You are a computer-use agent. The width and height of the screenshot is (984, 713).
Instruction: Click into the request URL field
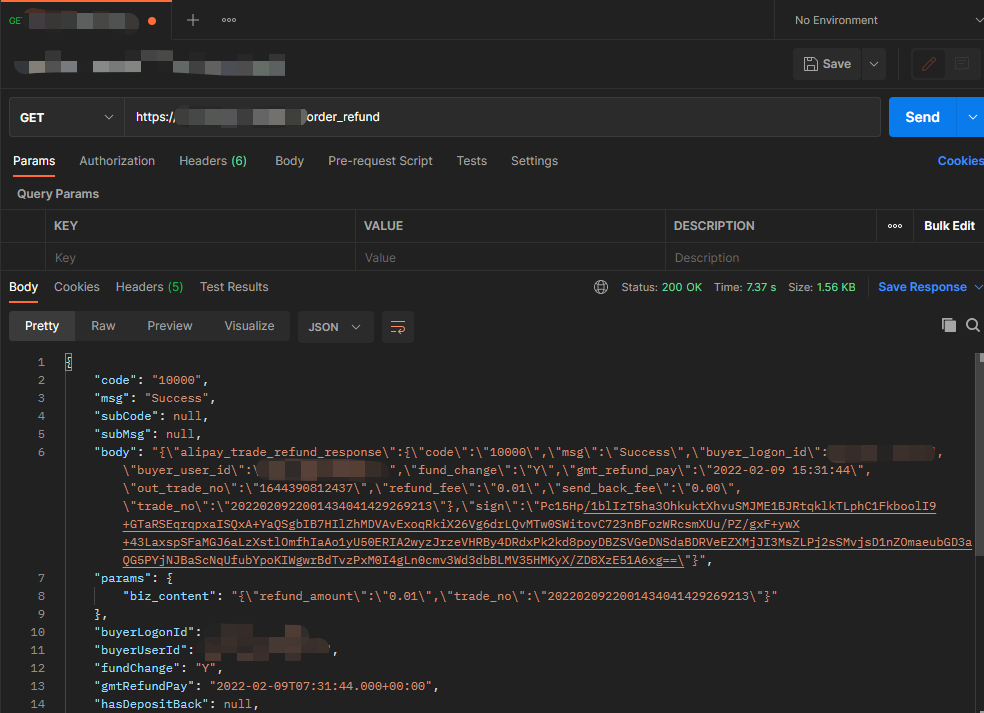pos(502,117)
